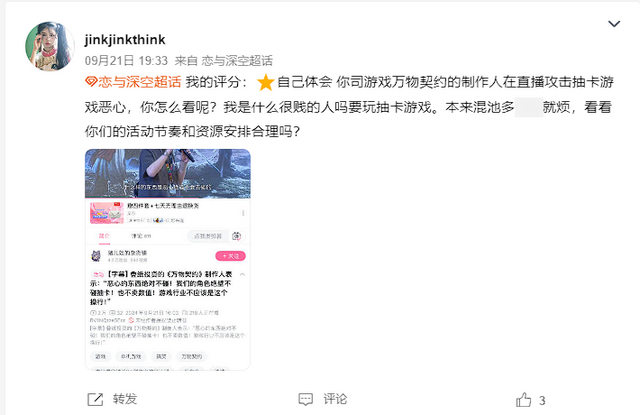Click the yellow rating star
Image resolution: width=640 pixels, height=415 pixels.
coord(265,82)
